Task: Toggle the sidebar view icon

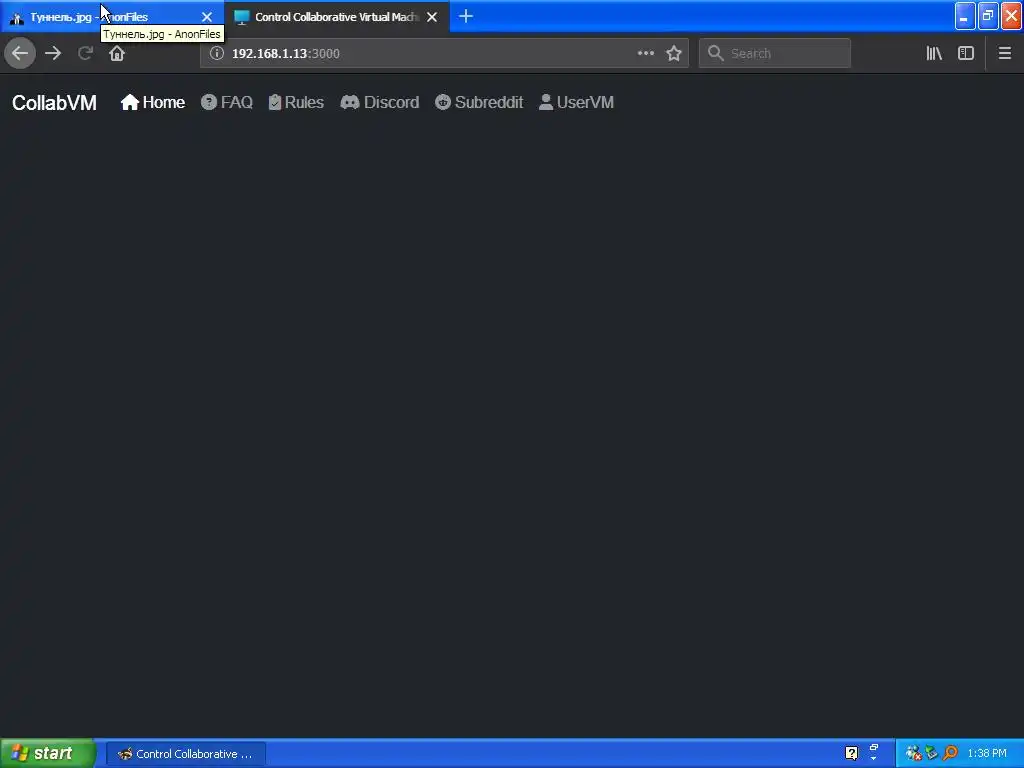Action: coord(966,53)
